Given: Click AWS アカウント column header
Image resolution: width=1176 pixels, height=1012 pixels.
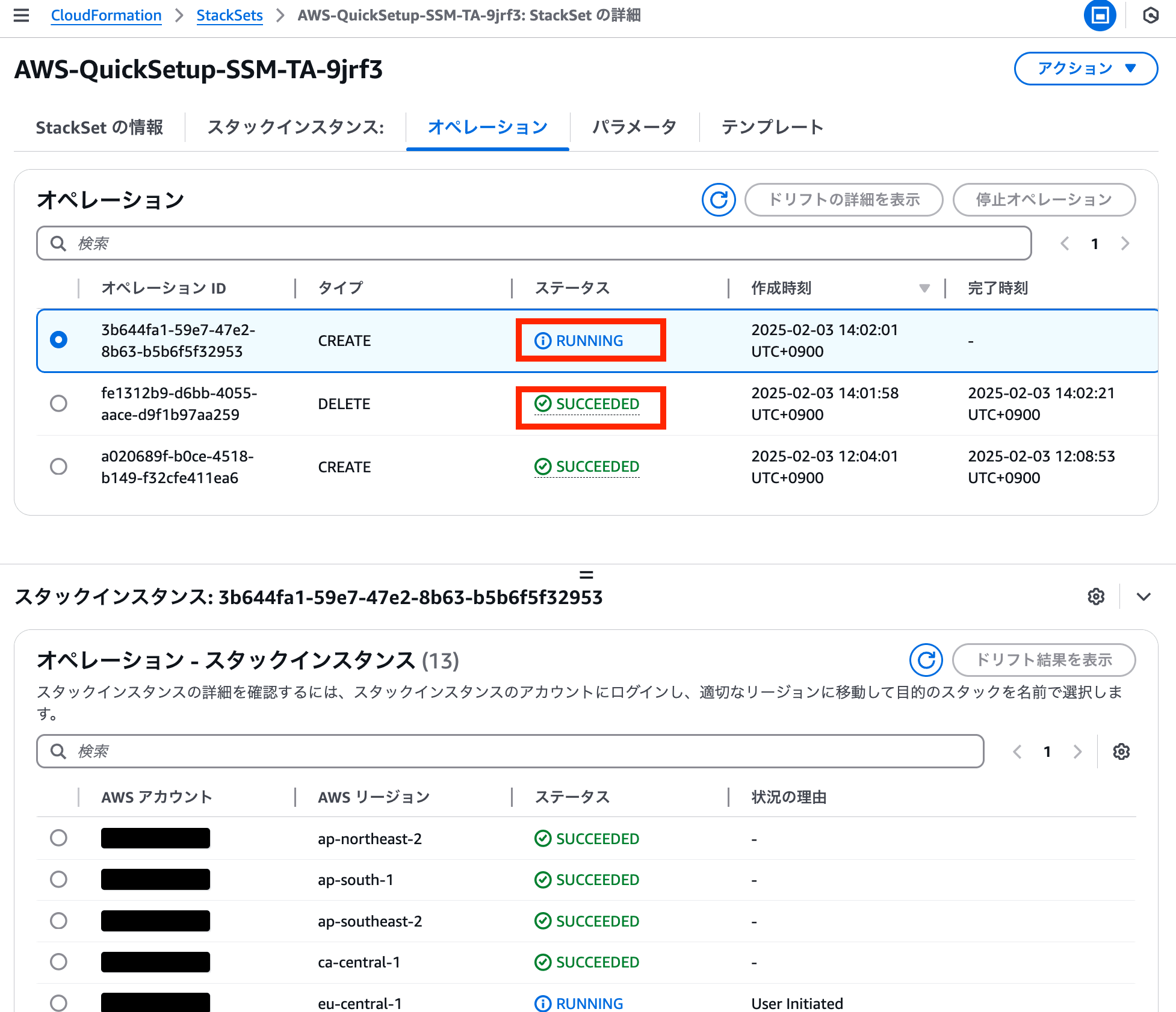Looking at the screenshot, I should click(x=156, y=797).
